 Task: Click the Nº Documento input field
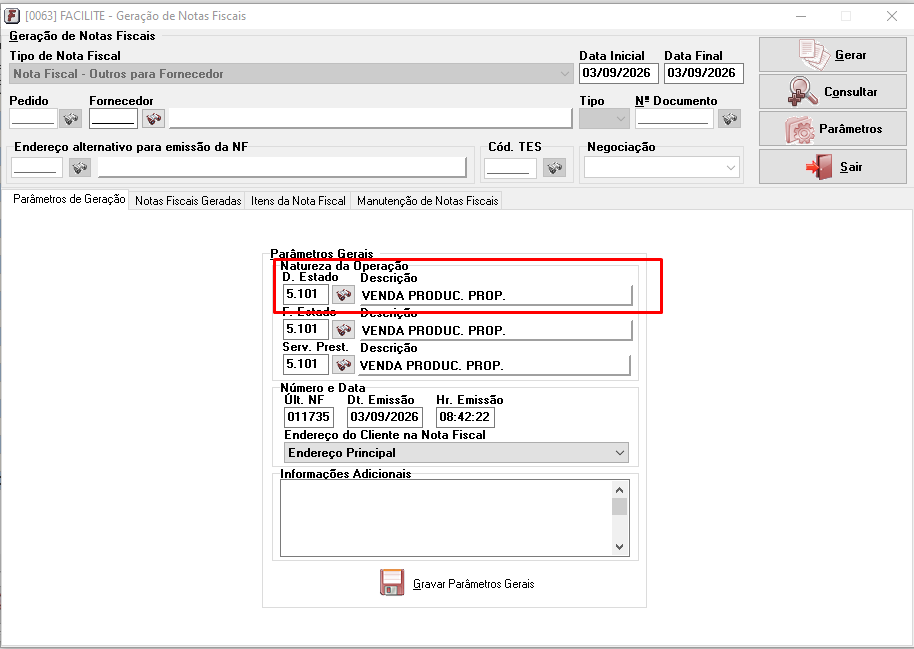pos(674,118)
